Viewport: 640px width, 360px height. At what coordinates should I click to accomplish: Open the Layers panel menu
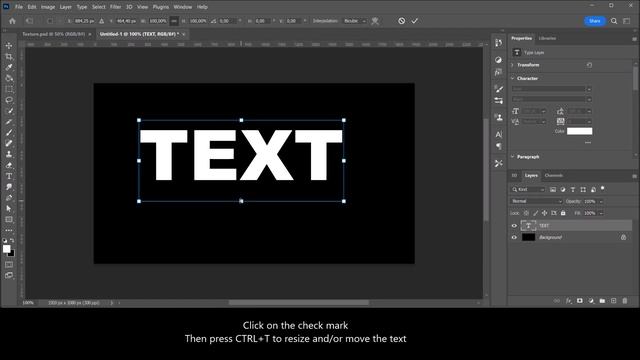pyautogui.click(x=634, y=176)
